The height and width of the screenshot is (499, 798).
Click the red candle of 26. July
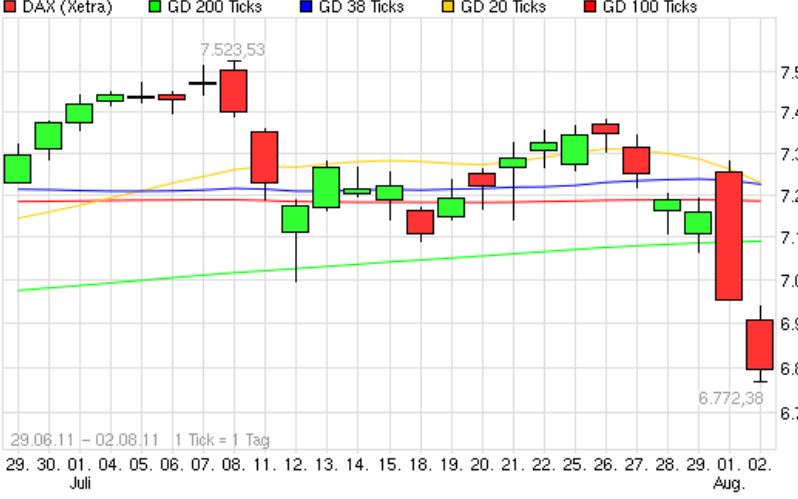pyautogui.click(x=606, y=129)
